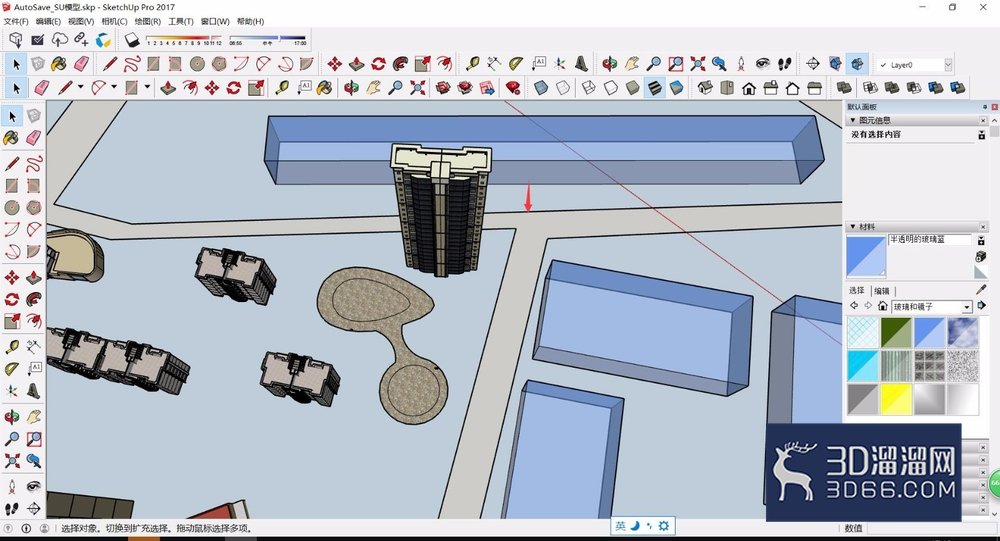Switch to Monochrome style
The image size is (1000, 541).
click(676, 87)
